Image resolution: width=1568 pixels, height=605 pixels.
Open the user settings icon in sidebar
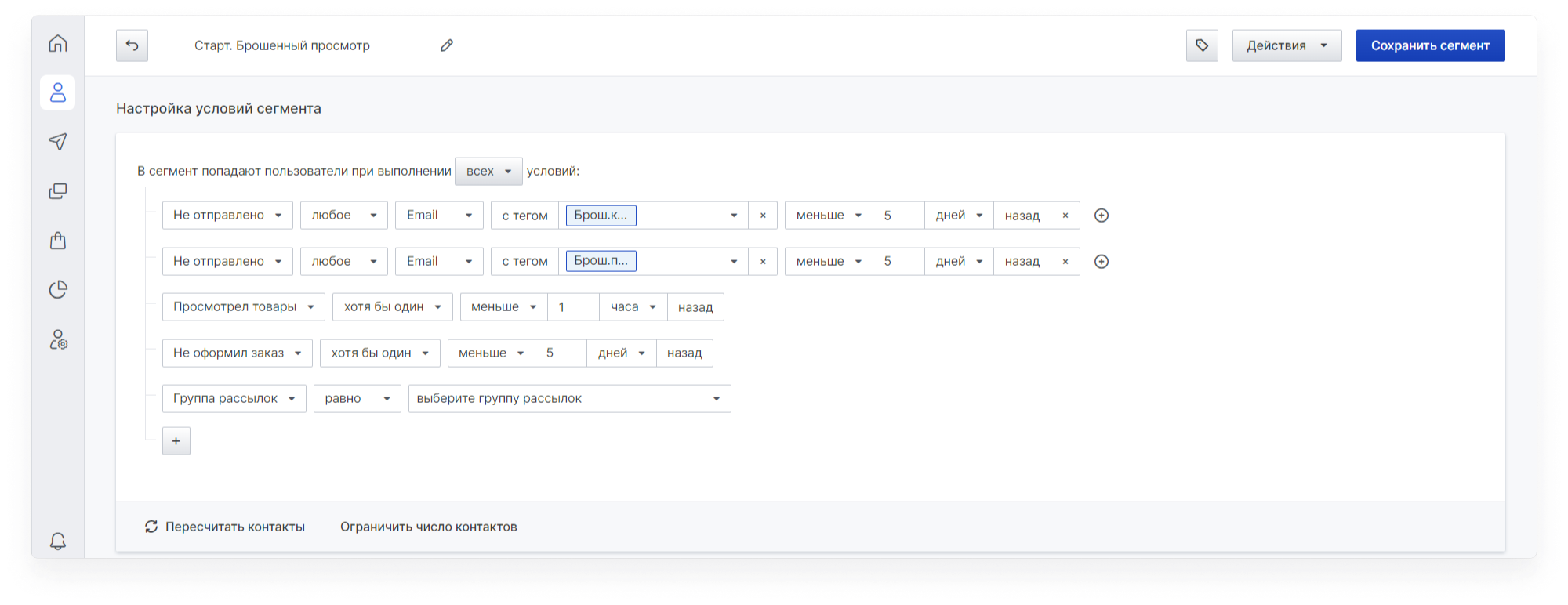click(x=58, y=339)
